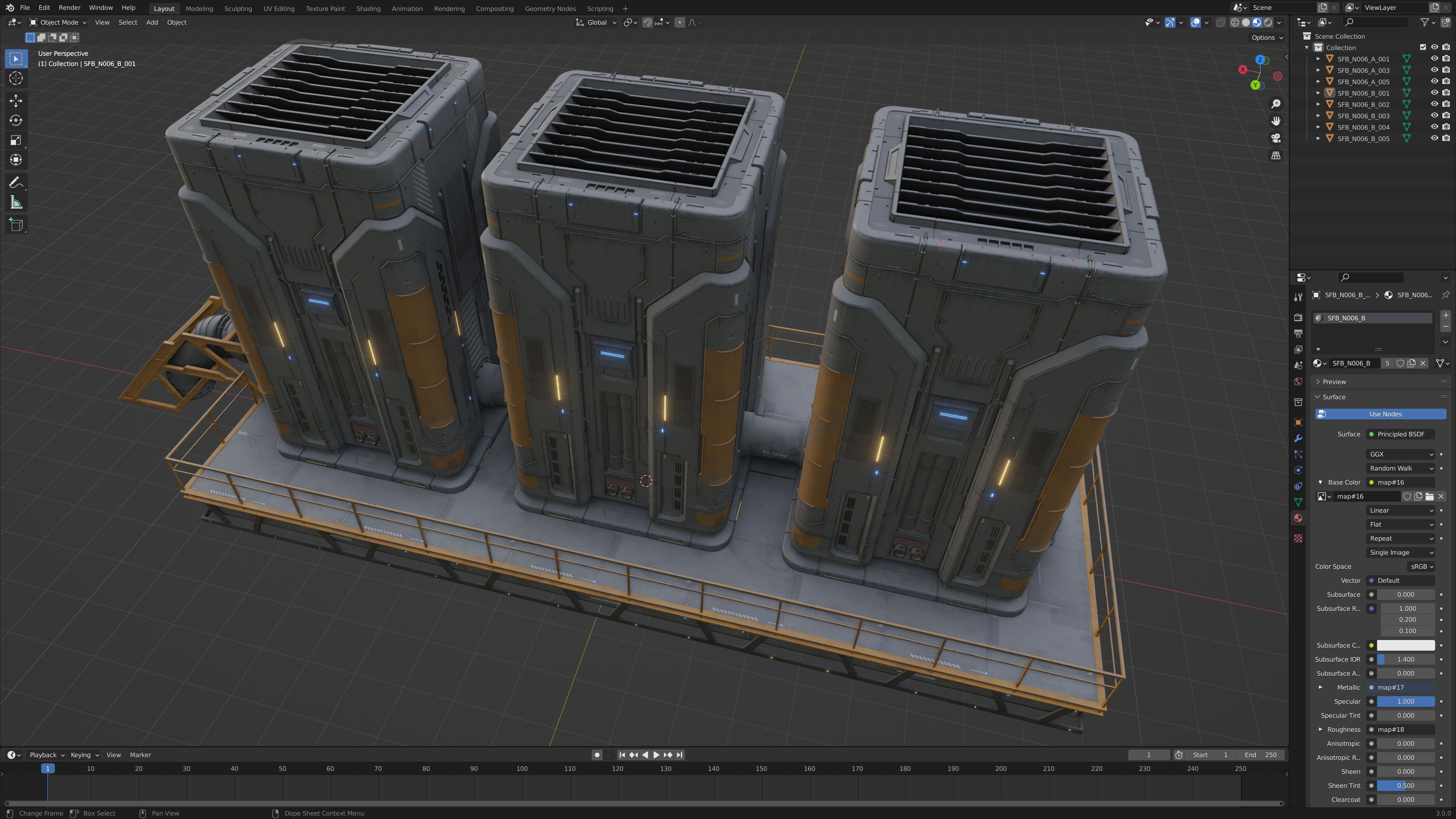The image size is (1456, 819).
Task: Select the Scale tool
Action: 16,140
